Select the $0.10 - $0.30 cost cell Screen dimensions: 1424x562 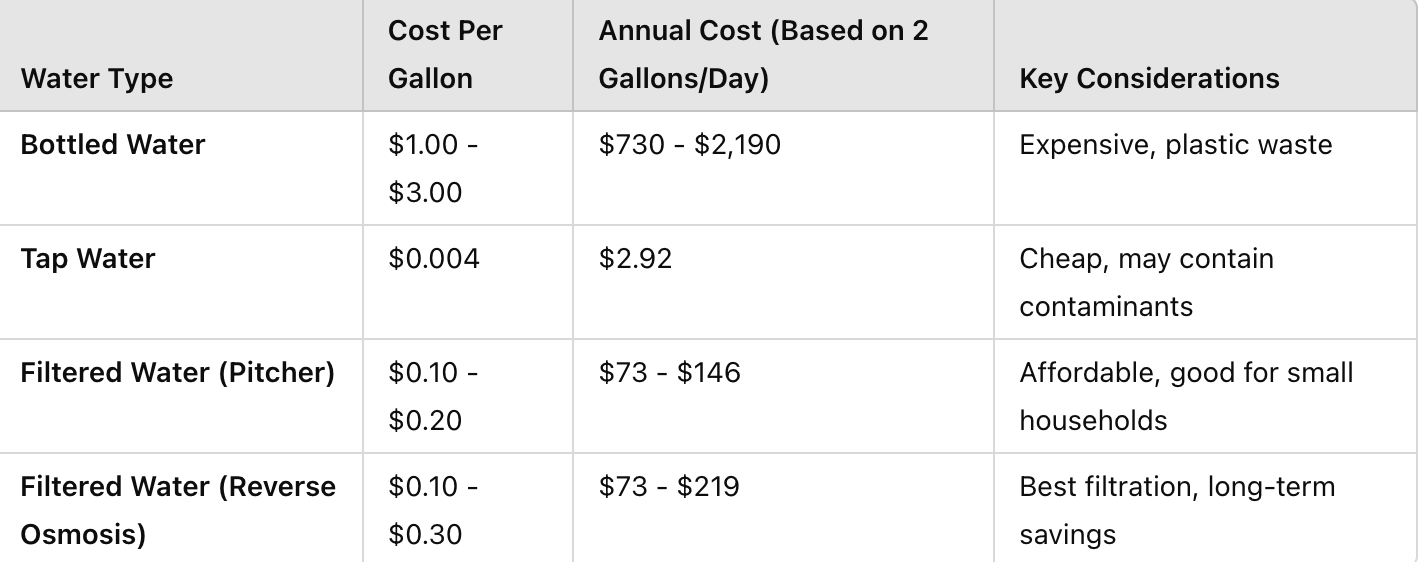pos(433,510)
